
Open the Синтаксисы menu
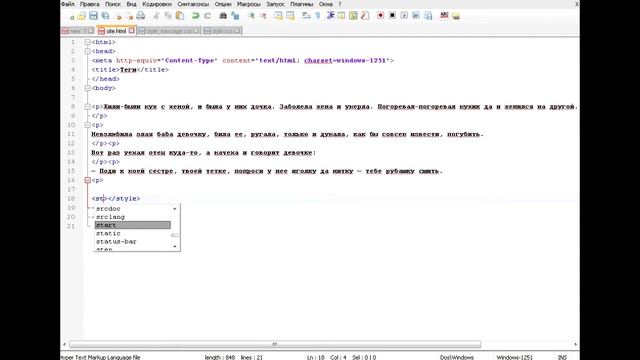pos(193,4)
